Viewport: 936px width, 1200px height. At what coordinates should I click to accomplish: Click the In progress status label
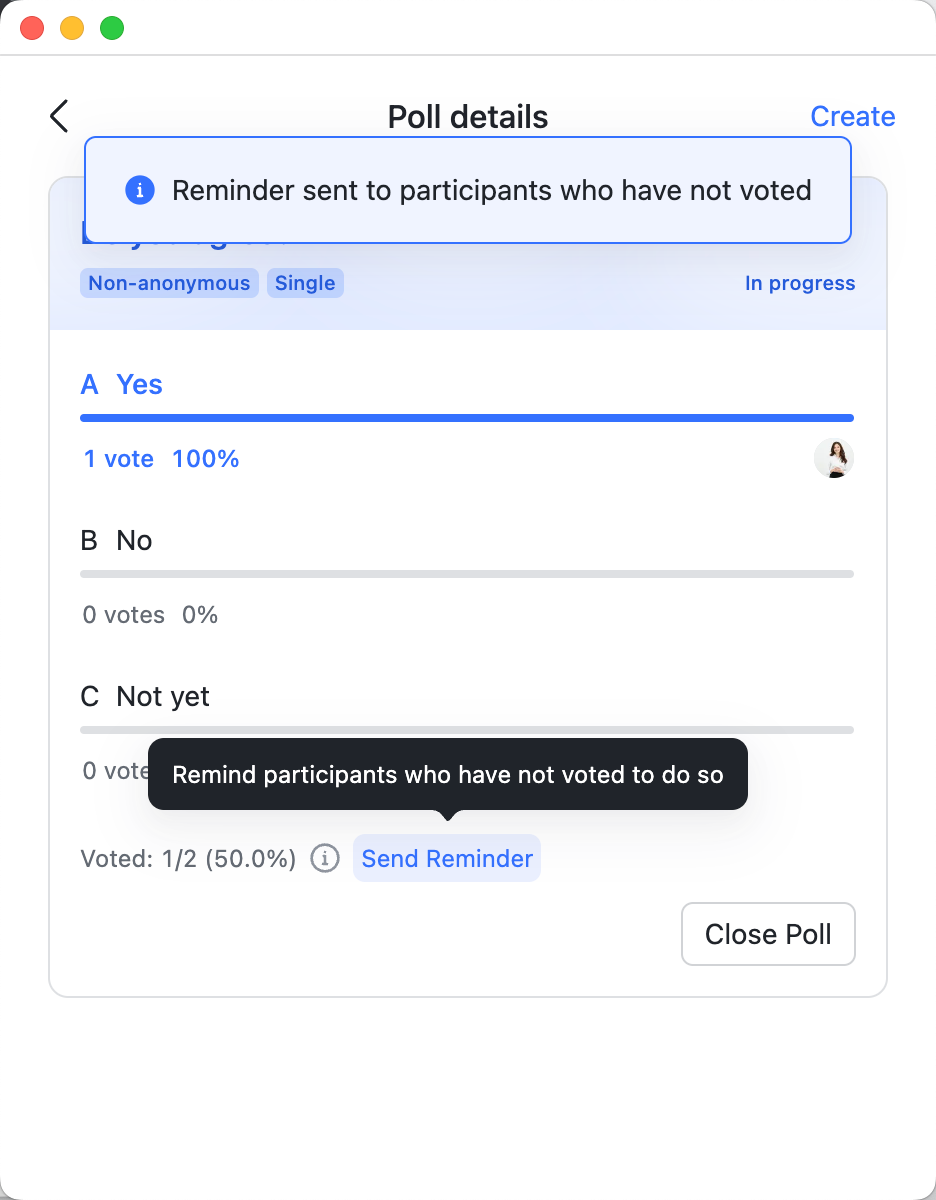[x=799, y=283]
